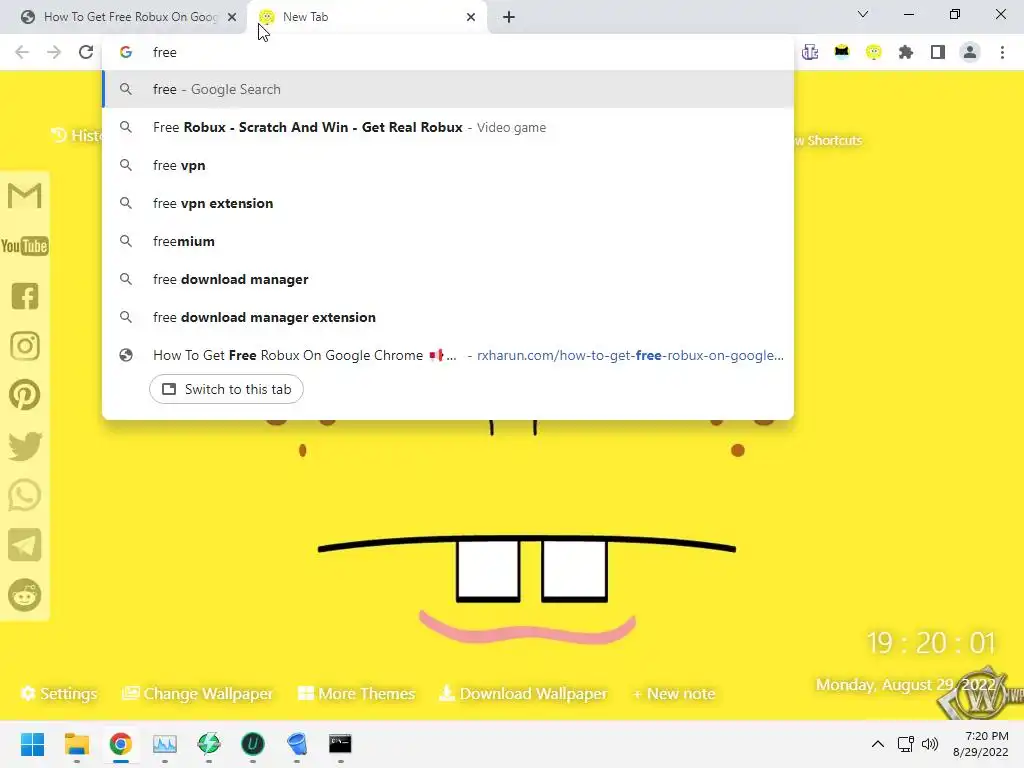Screen dimensions: 1024x768
Task: Open the round 'U' taskbar app
Action: (x=253, y=744)
